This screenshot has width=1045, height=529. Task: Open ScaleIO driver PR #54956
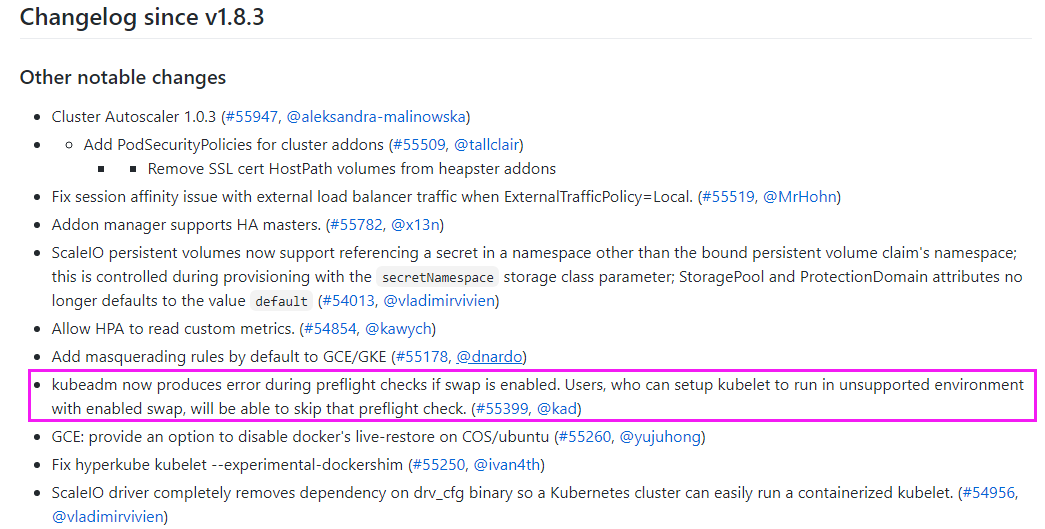[x=988, y=492]
